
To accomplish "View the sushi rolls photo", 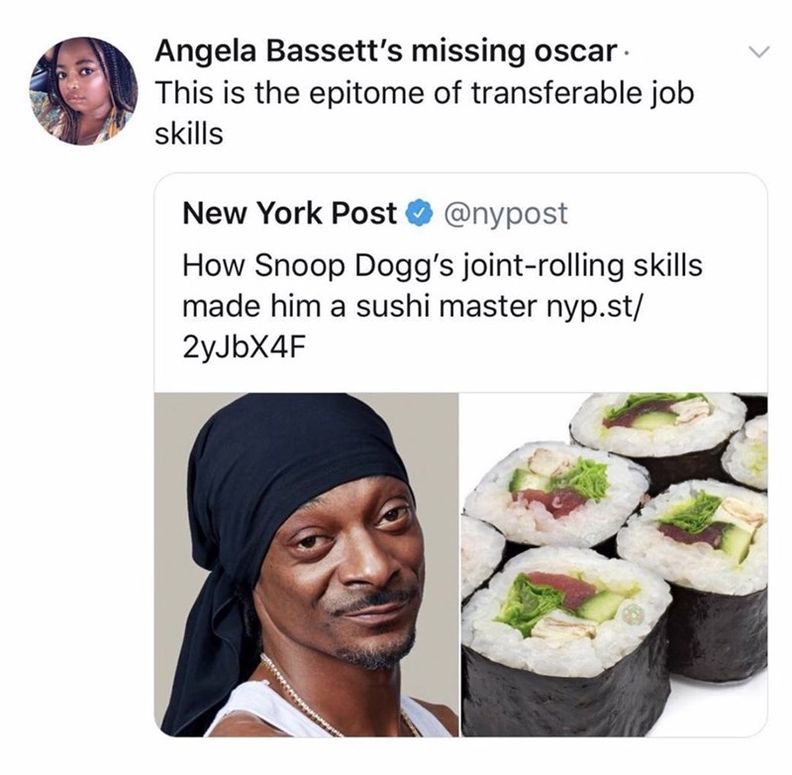I will pos(614,564).
